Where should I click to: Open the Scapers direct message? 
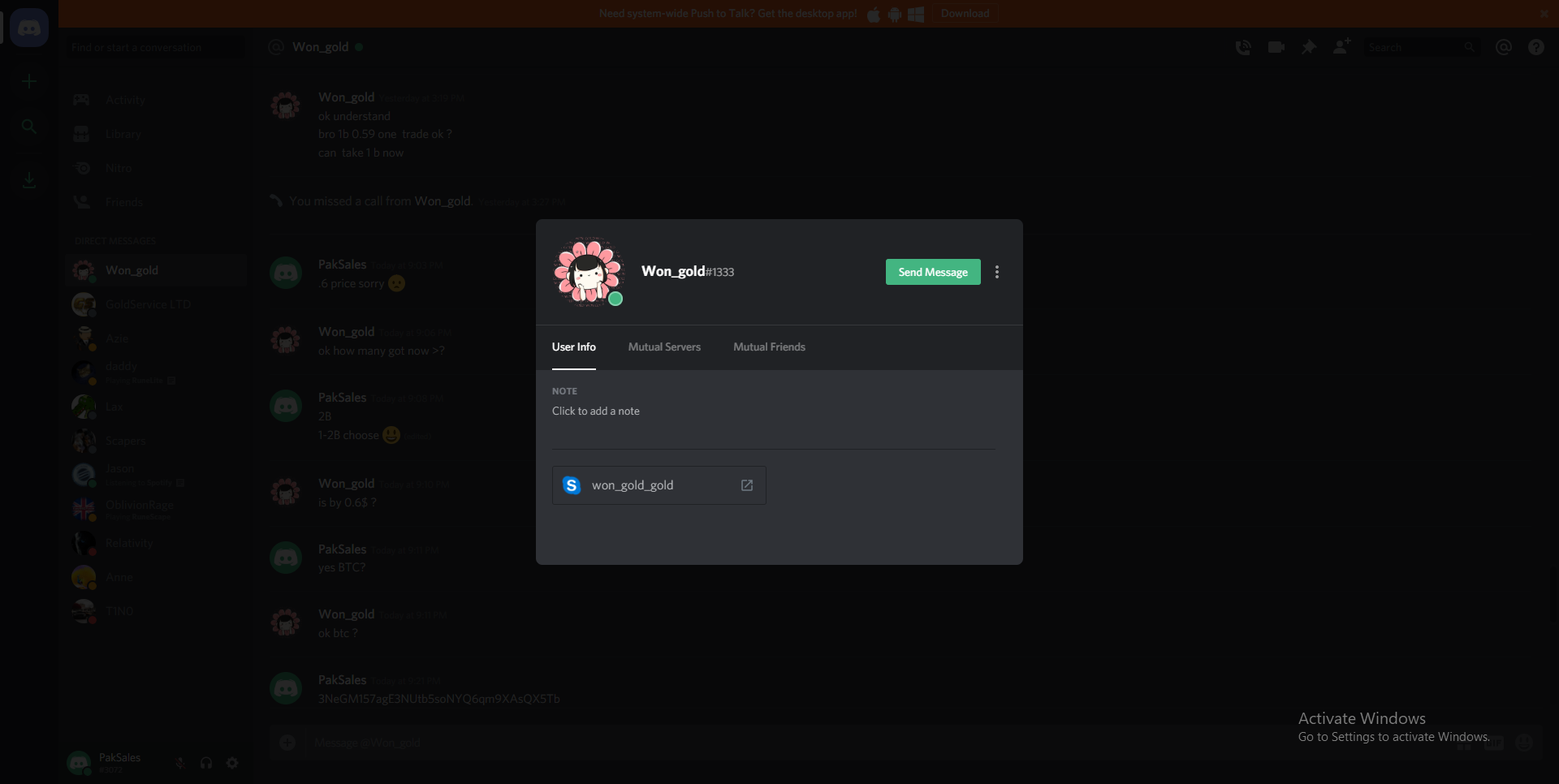pyautogui.click(x=156, y=441)
